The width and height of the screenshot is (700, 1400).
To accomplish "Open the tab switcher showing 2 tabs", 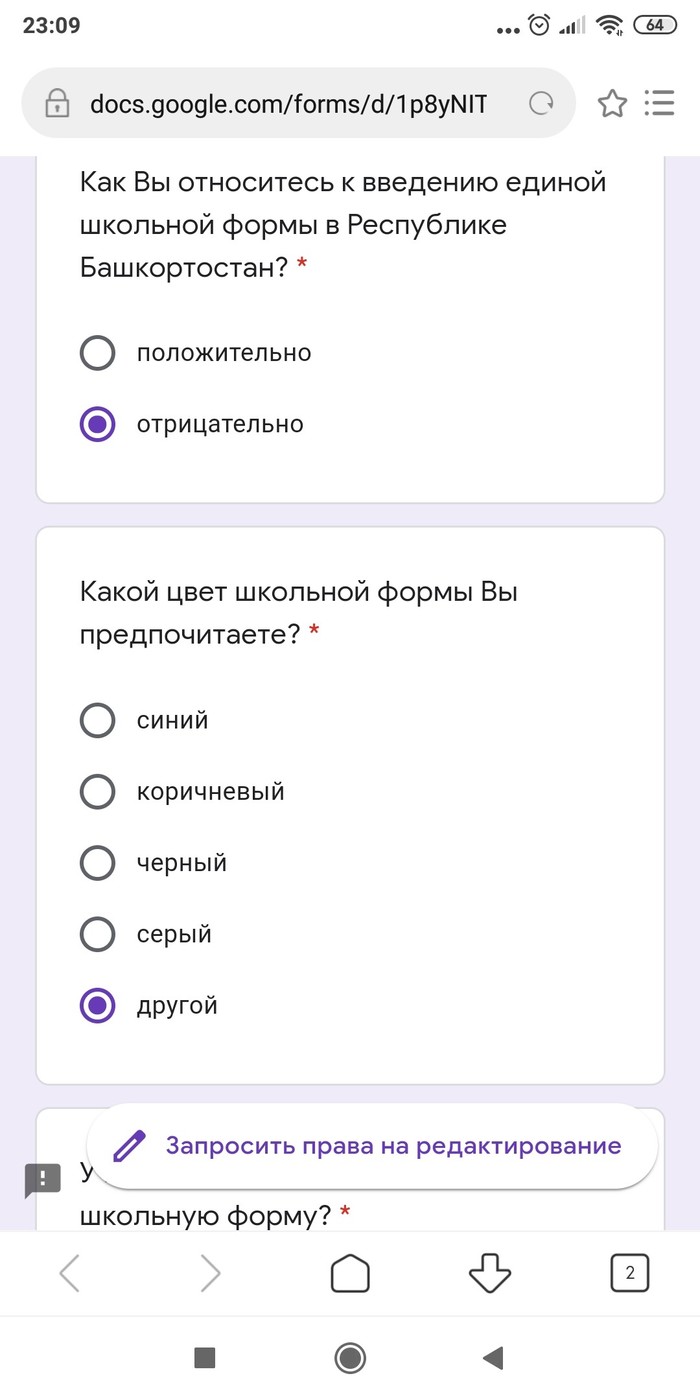I will (x=629, y=1273).
